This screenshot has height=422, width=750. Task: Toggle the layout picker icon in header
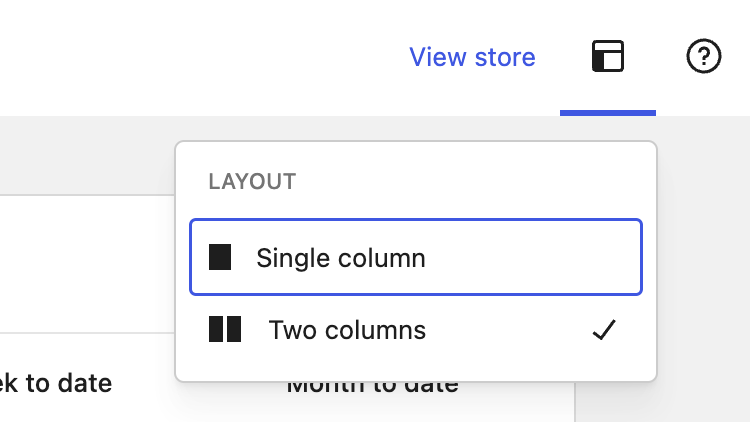point(608,56)
